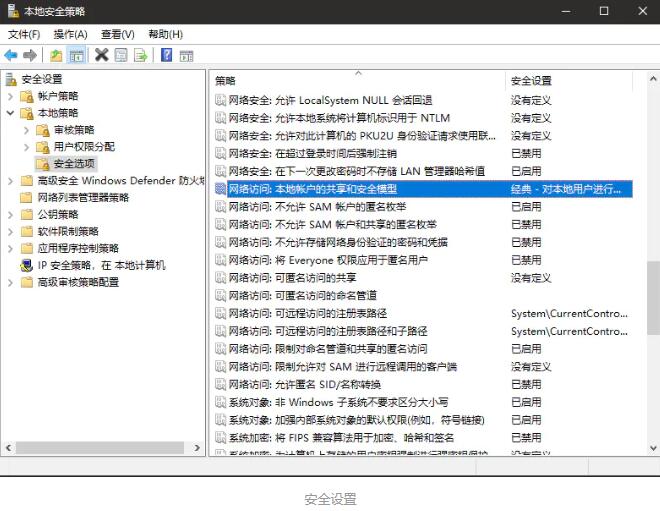Click policy icon beside 可匿名访问的共享
Viewport: 660px width, 511px height.
coord(221,278)
